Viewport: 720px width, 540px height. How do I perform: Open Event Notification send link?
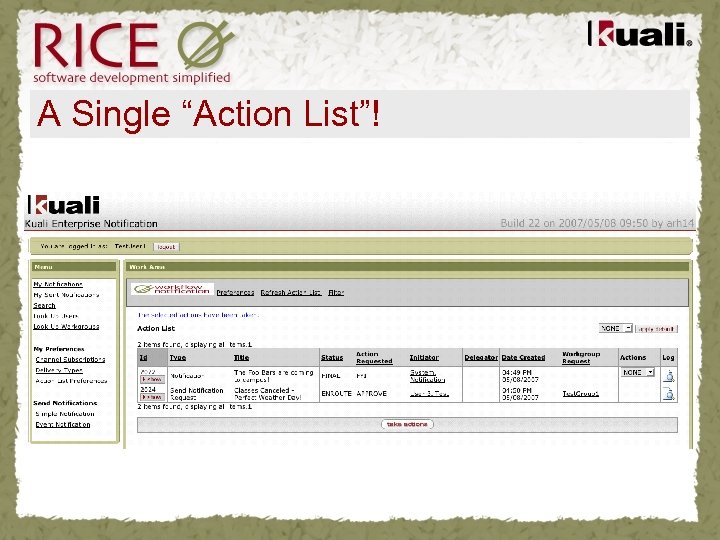click(x=63, y=424)
